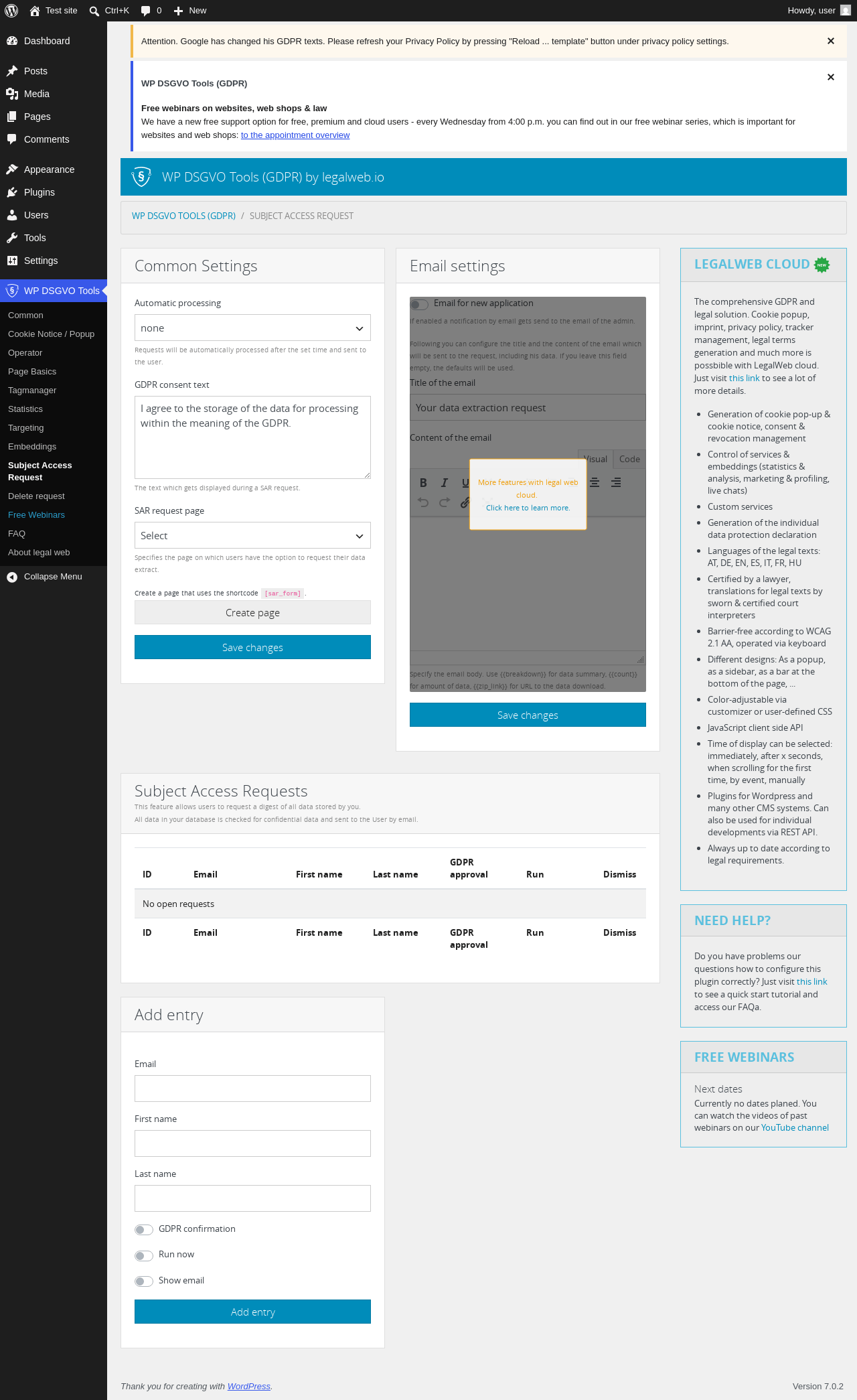Image resolution: width=857 pixels, height=1400 pixels.
Task: Open the Ctrl+K search icon
Action: pyautogui.click(x=94, y=11)
